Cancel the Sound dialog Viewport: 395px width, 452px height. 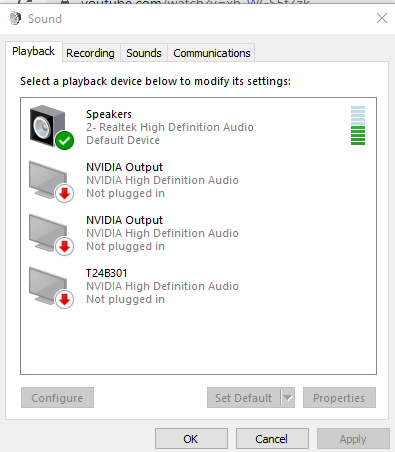click(272, 439)
